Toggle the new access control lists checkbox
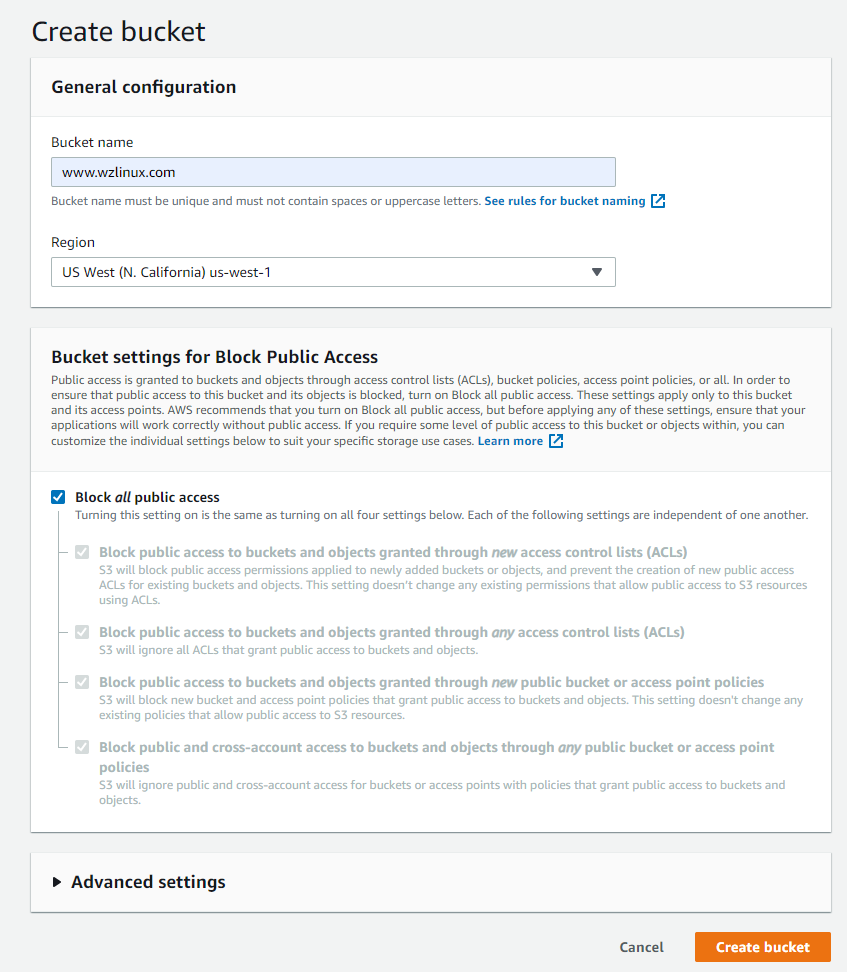The image size is (847, 972). point(82,552)
